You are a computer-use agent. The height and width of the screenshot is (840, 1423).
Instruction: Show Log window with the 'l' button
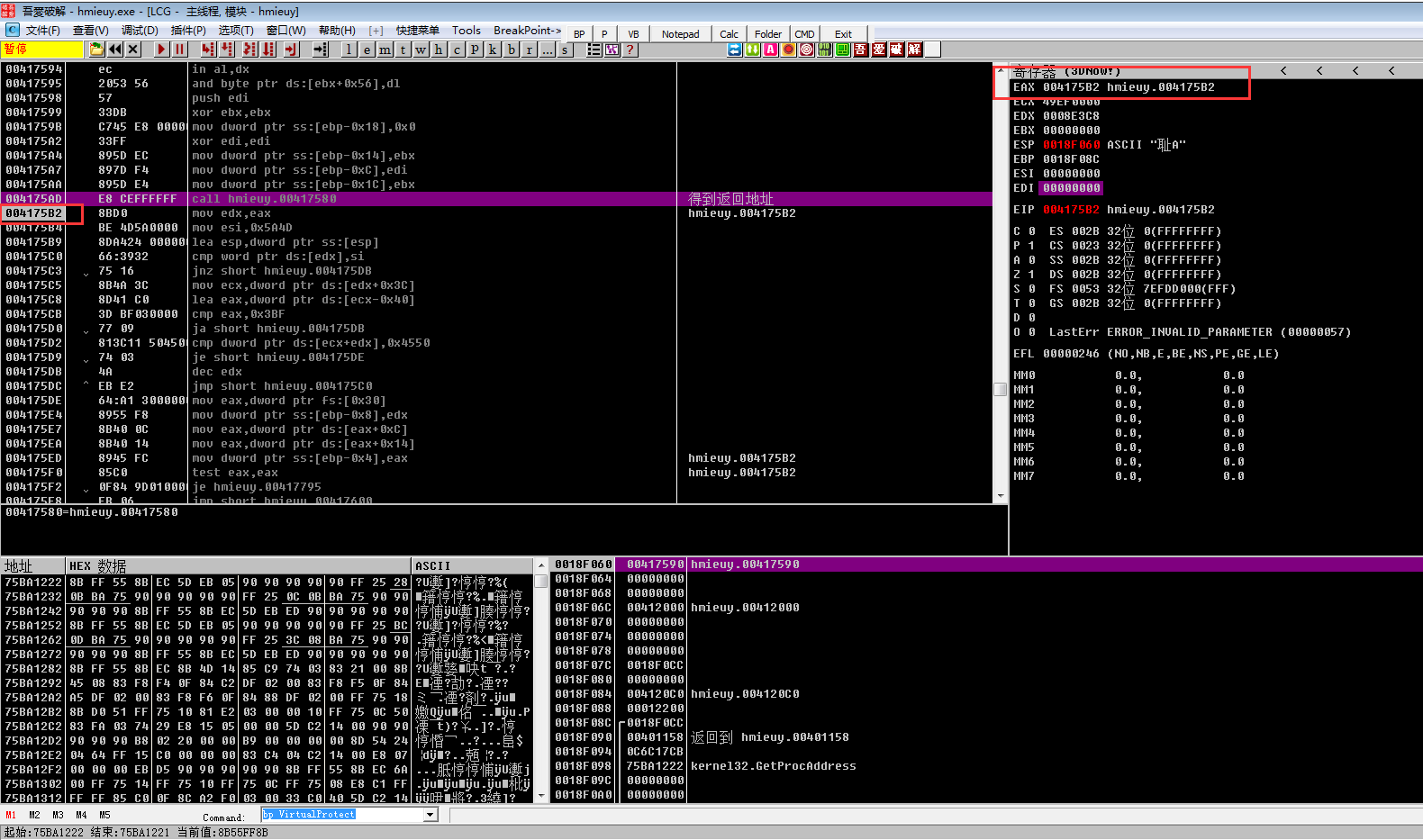(349, 50)
